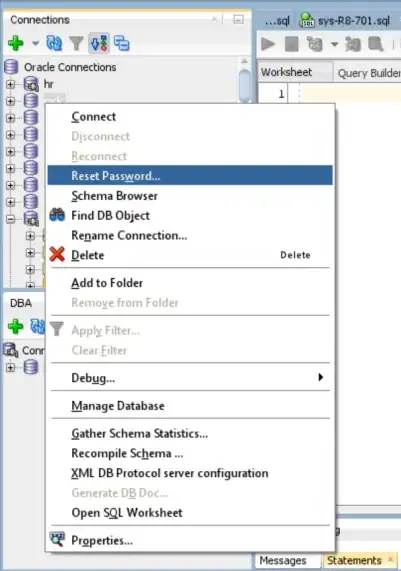The image size is (401, 571).
Task: Minimize the Connections panel
Action: pyautogui.click(x=239, y=19)
